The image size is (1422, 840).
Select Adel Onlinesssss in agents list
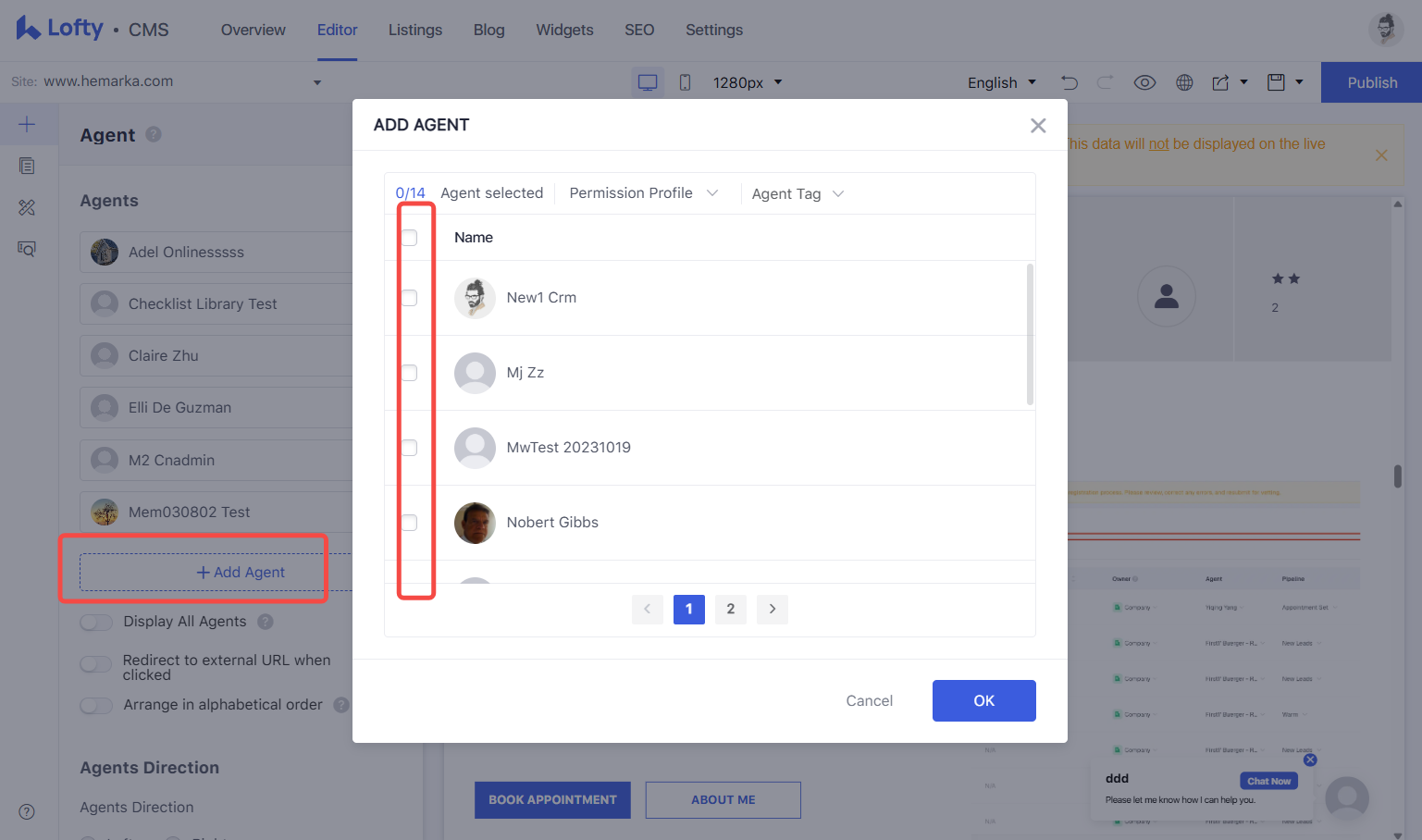(216, 252)
